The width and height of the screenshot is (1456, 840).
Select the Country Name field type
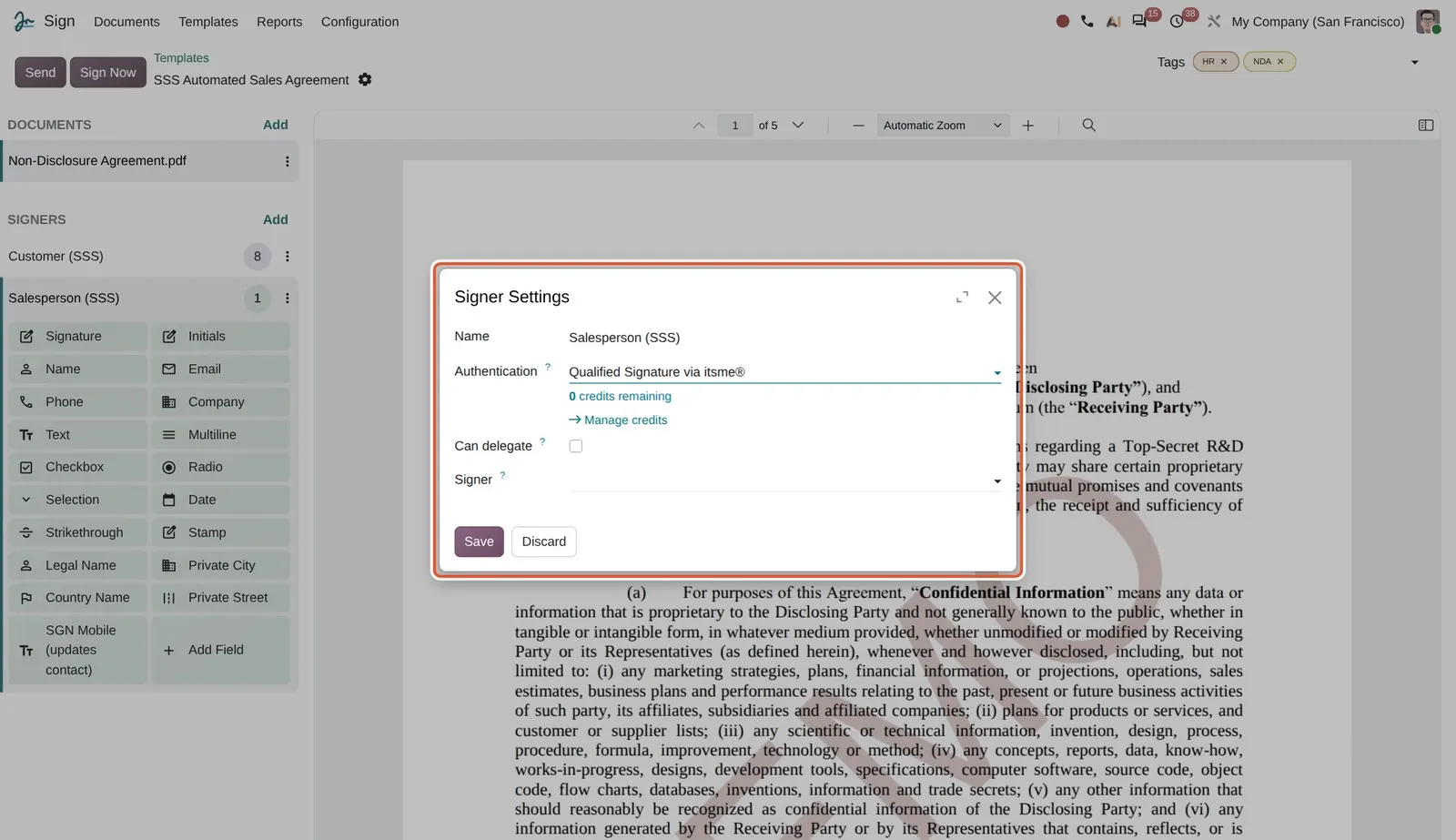click(77, 598)
